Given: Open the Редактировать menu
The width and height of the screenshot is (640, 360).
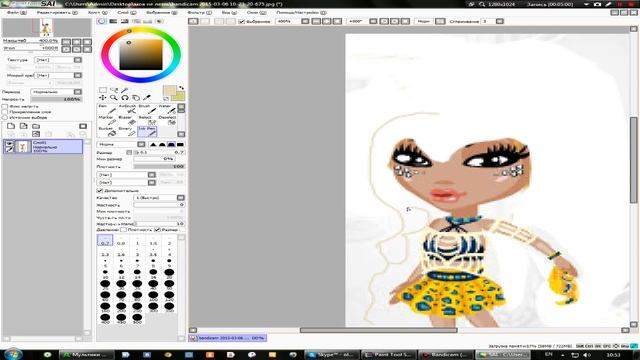Looking at the screenshot, I should tap(57, 13).
